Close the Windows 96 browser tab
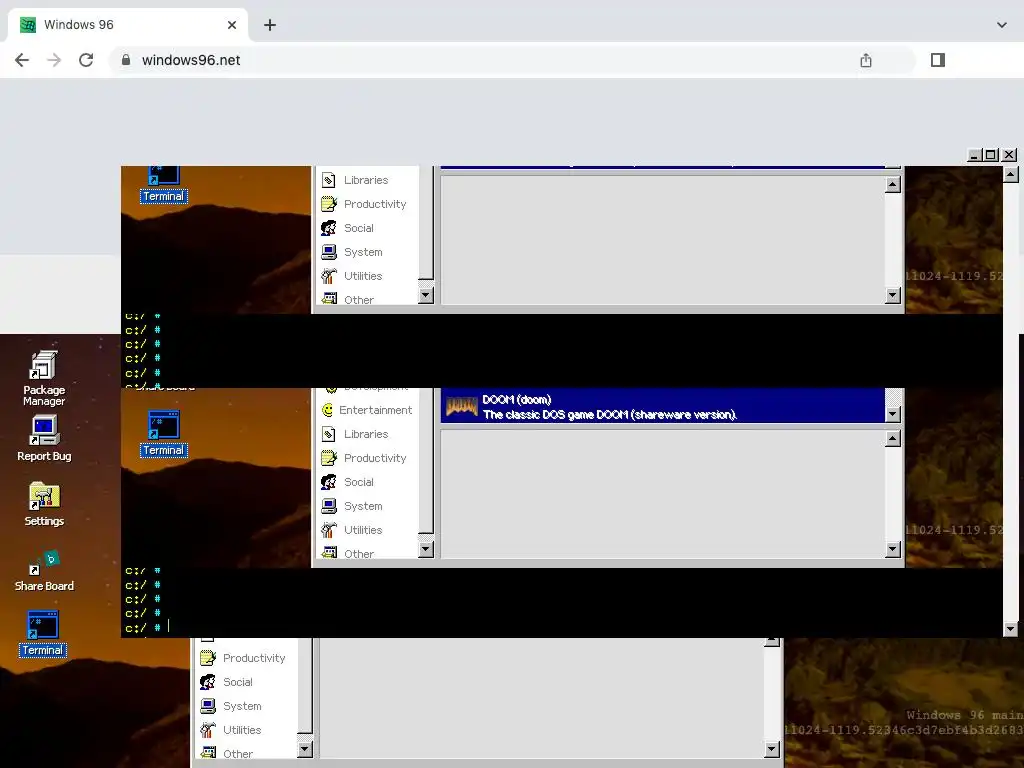The height and width of the screenshot is (768, 1024). [232, 25]
